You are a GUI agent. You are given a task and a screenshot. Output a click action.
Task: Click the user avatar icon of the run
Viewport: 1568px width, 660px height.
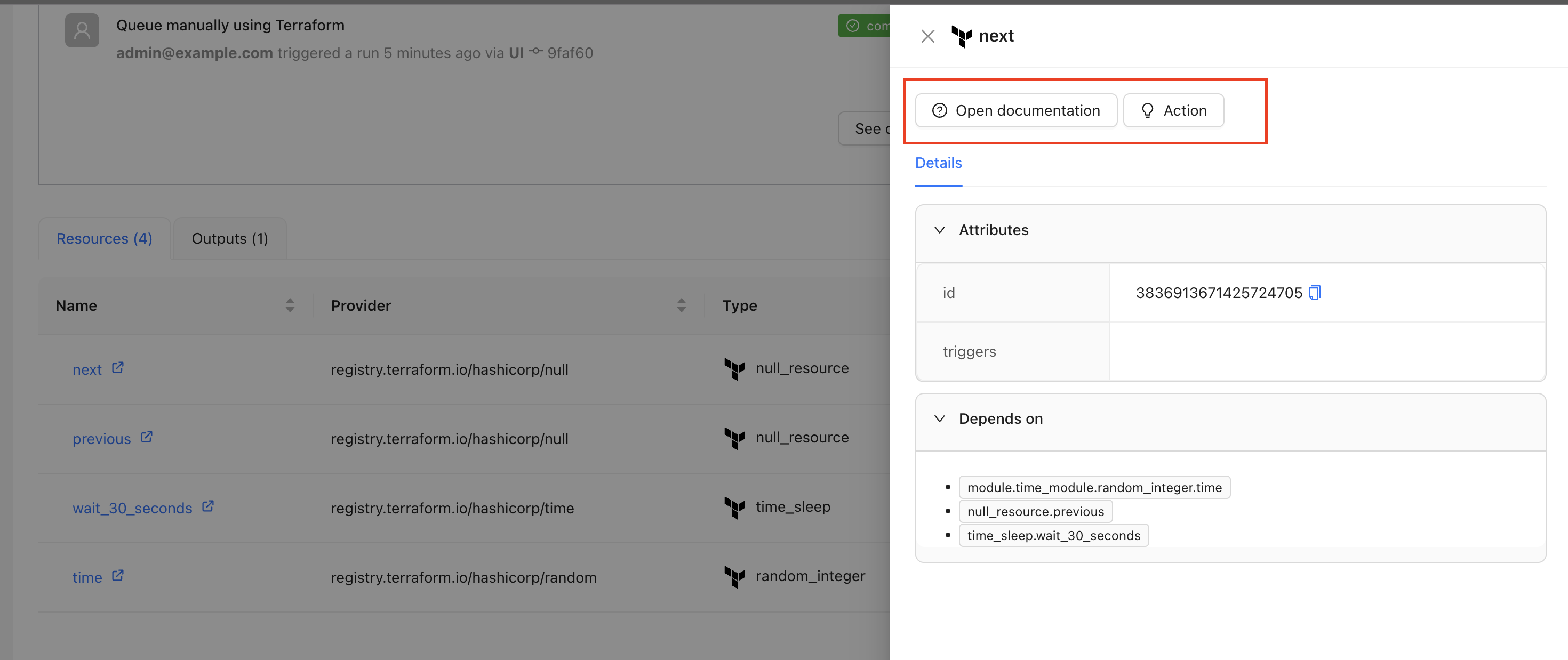tap(82, 30)
